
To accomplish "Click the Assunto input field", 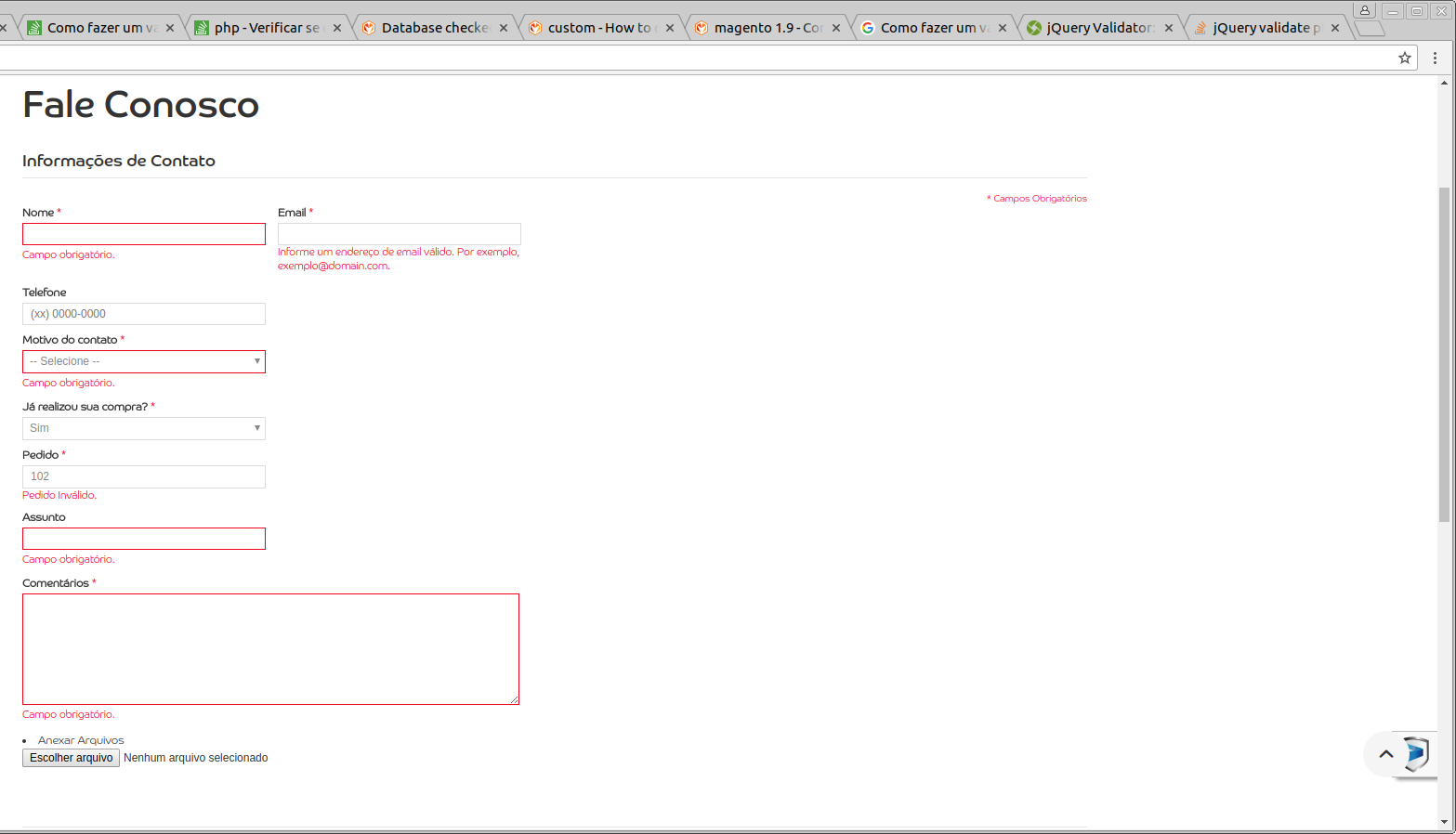I will (144, 539).
